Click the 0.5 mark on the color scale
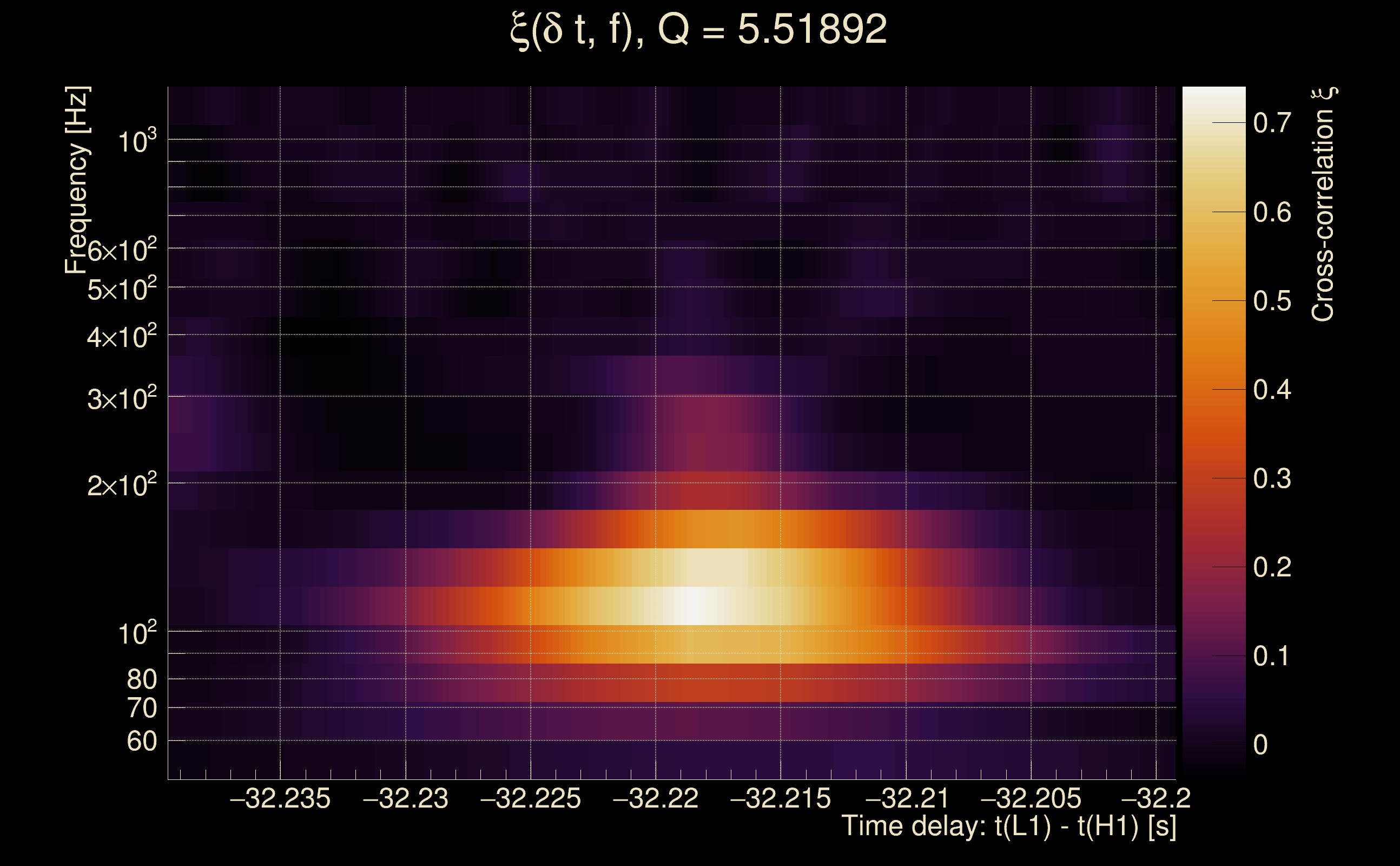The height and width of the screenshot is (866, 1400). click(1272, 301)
